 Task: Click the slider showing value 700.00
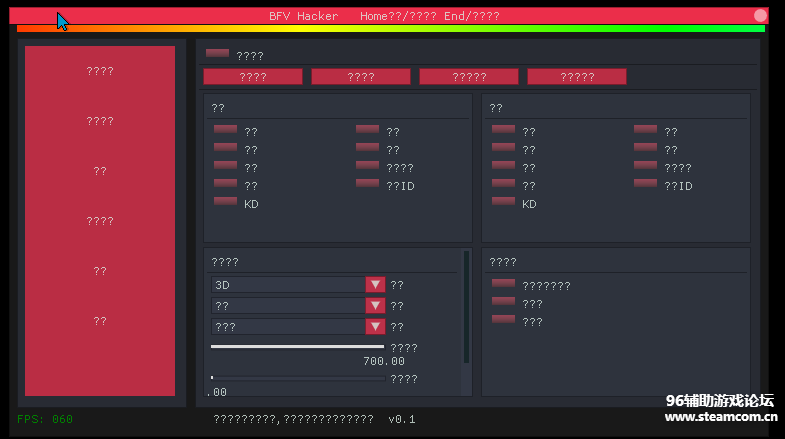click(297, 347)
